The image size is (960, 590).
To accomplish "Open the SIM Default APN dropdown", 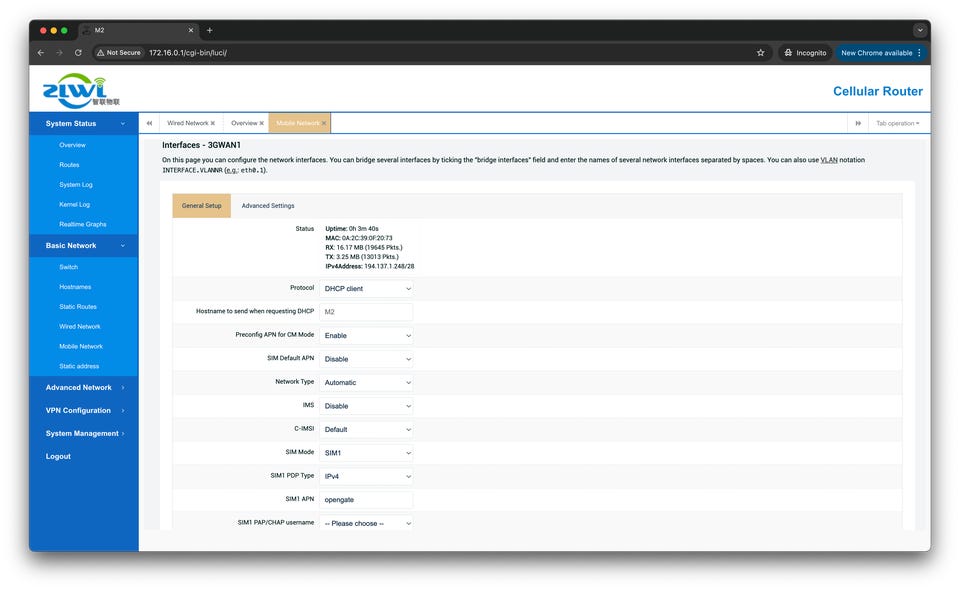I will tap(366, 359).
